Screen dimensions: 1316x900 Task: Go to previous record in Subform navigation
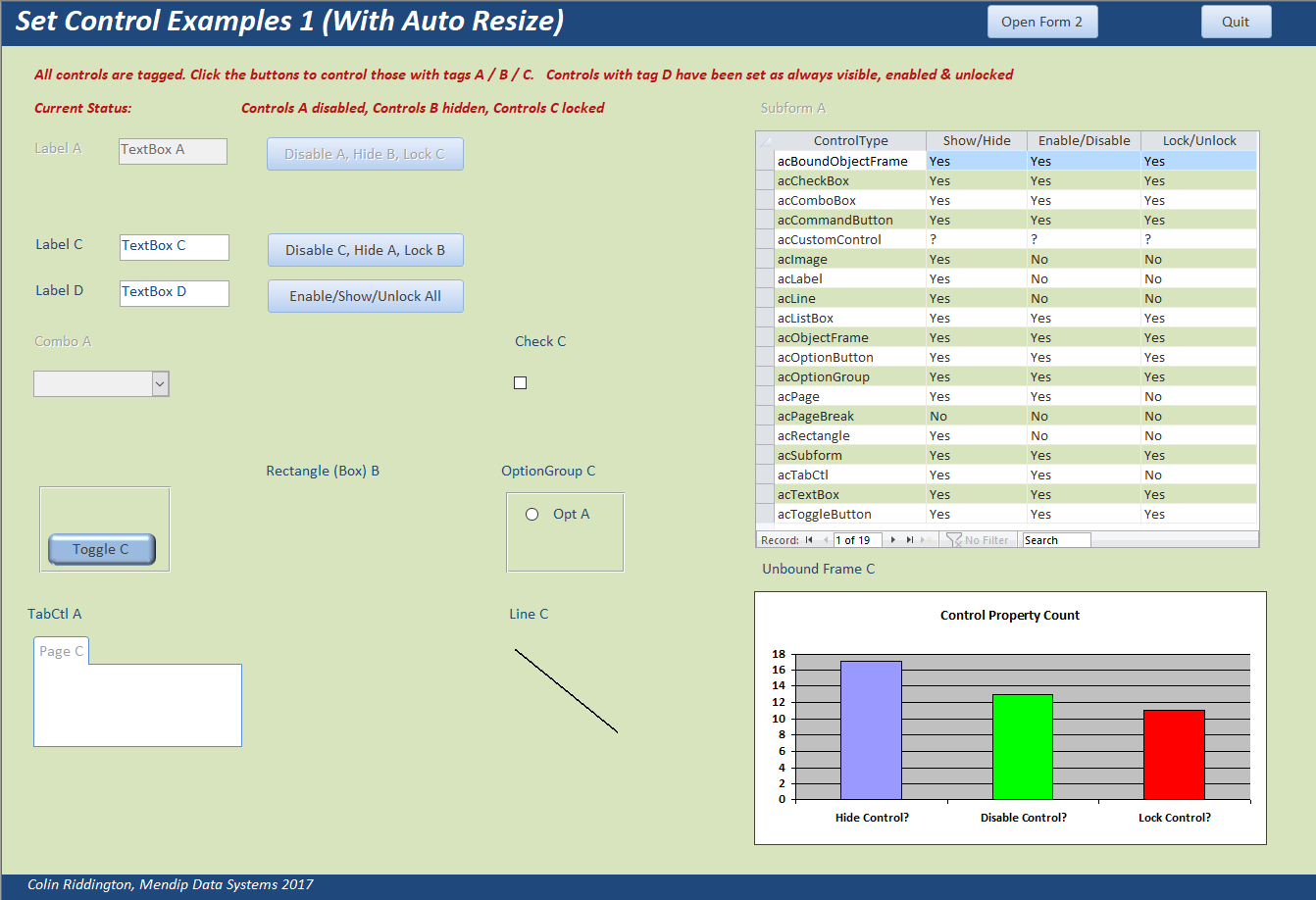point(827,540)
